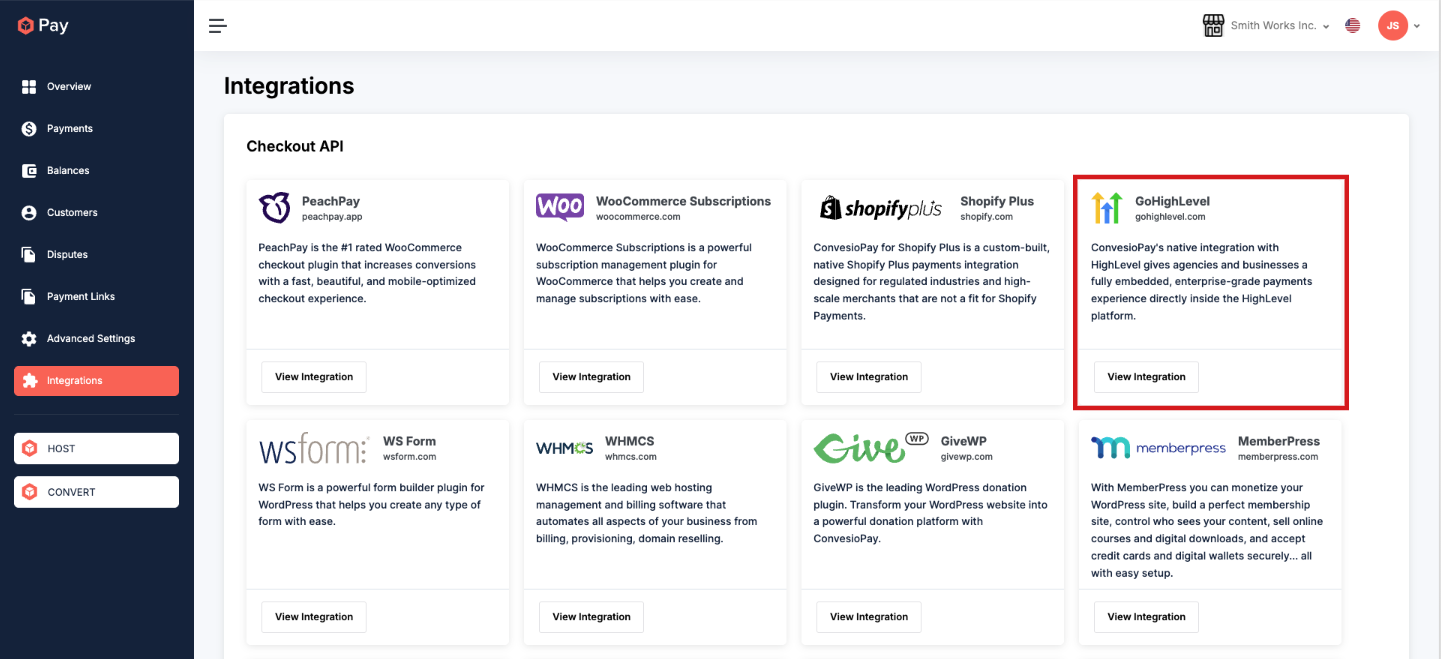The image size is (1441, 659).
Task: Click the MemberPress logo
Action: pos(1158,448)
